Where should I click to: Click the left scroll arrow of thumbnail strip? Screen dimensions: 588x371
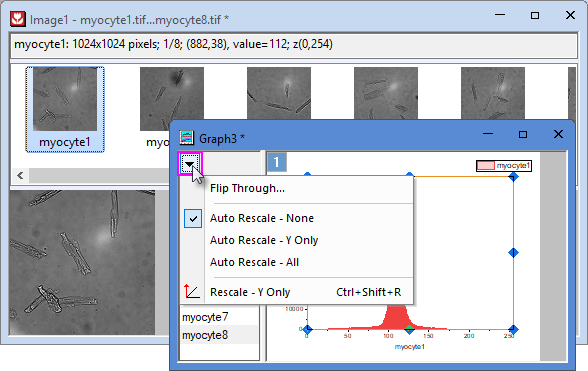(x=20, y=175)
